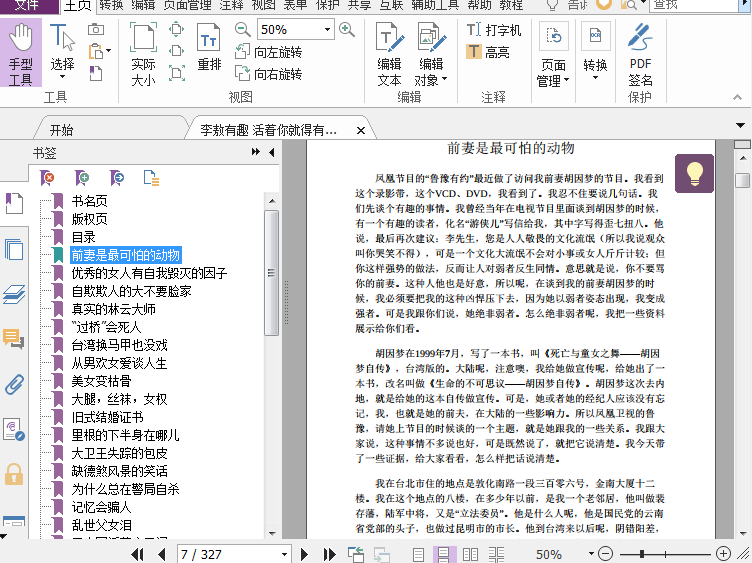Image resolution: width=752 pixels, height=563 pixels.
Task: Zoom in with the magnifier plus icon
Action: [346, 29]
